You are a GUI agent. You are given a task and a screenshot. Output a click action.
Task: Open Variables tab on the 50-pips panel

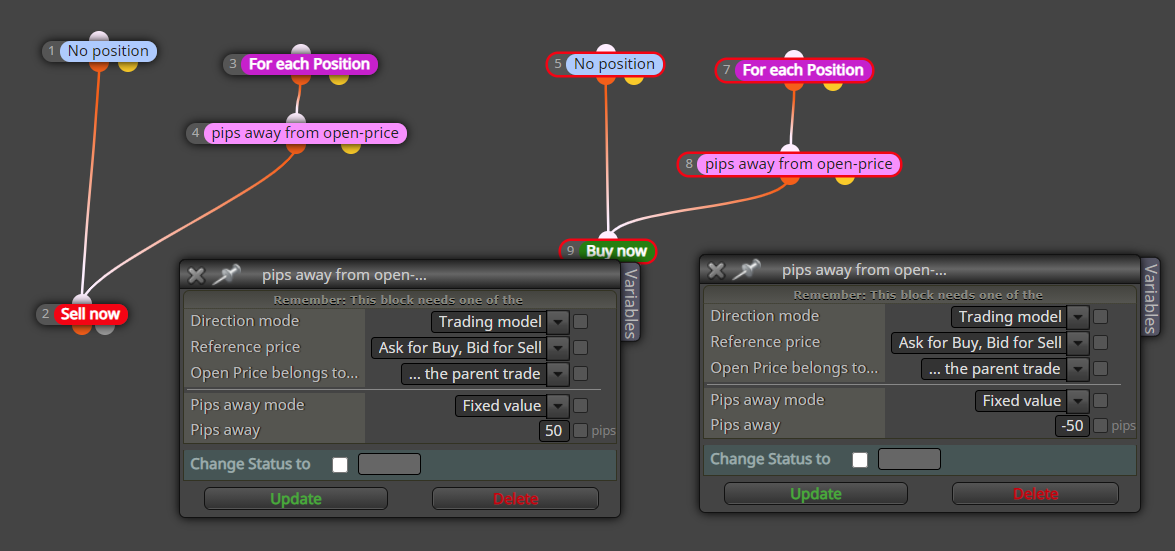pos(630,303)
